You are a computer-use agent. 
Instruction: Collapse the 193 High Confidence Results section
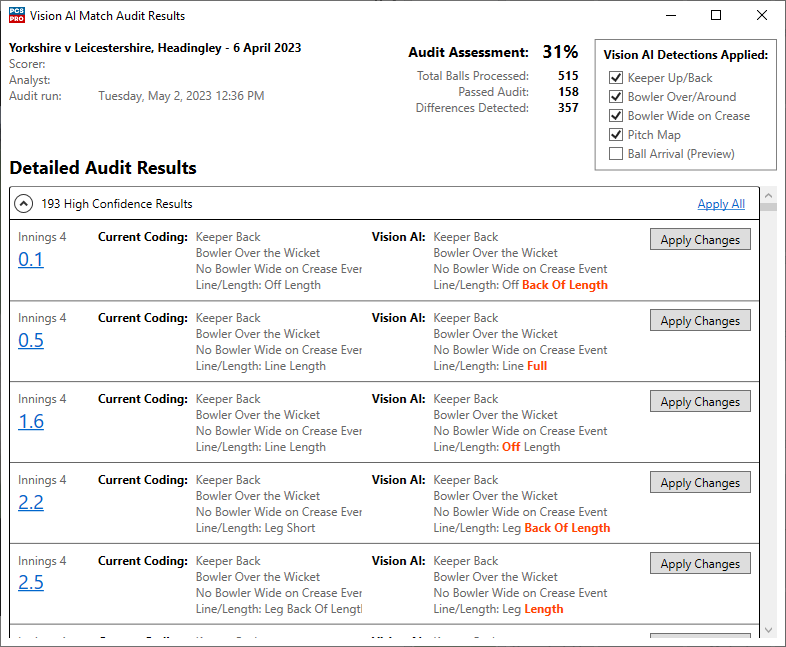tap(24, 204)
